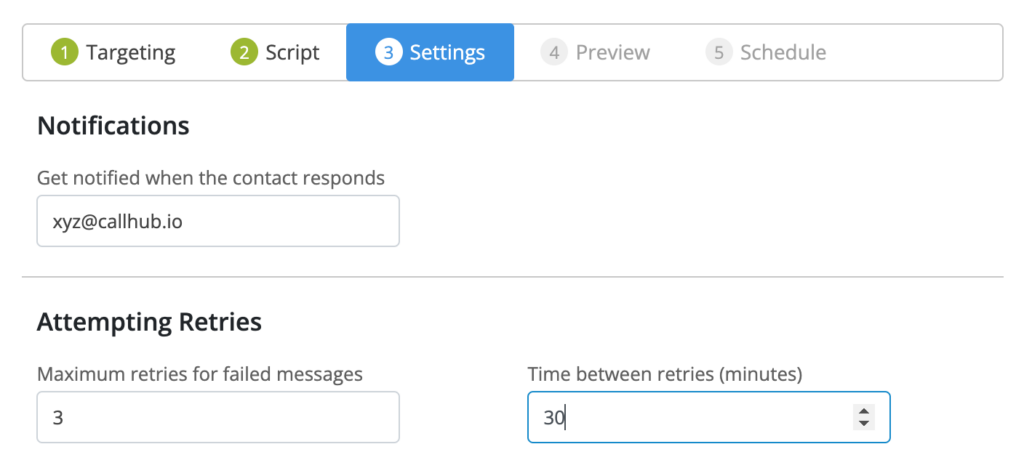Click the xyz@callhub.io notification email field
The image size is (1024, 468).
coord(218,221)
